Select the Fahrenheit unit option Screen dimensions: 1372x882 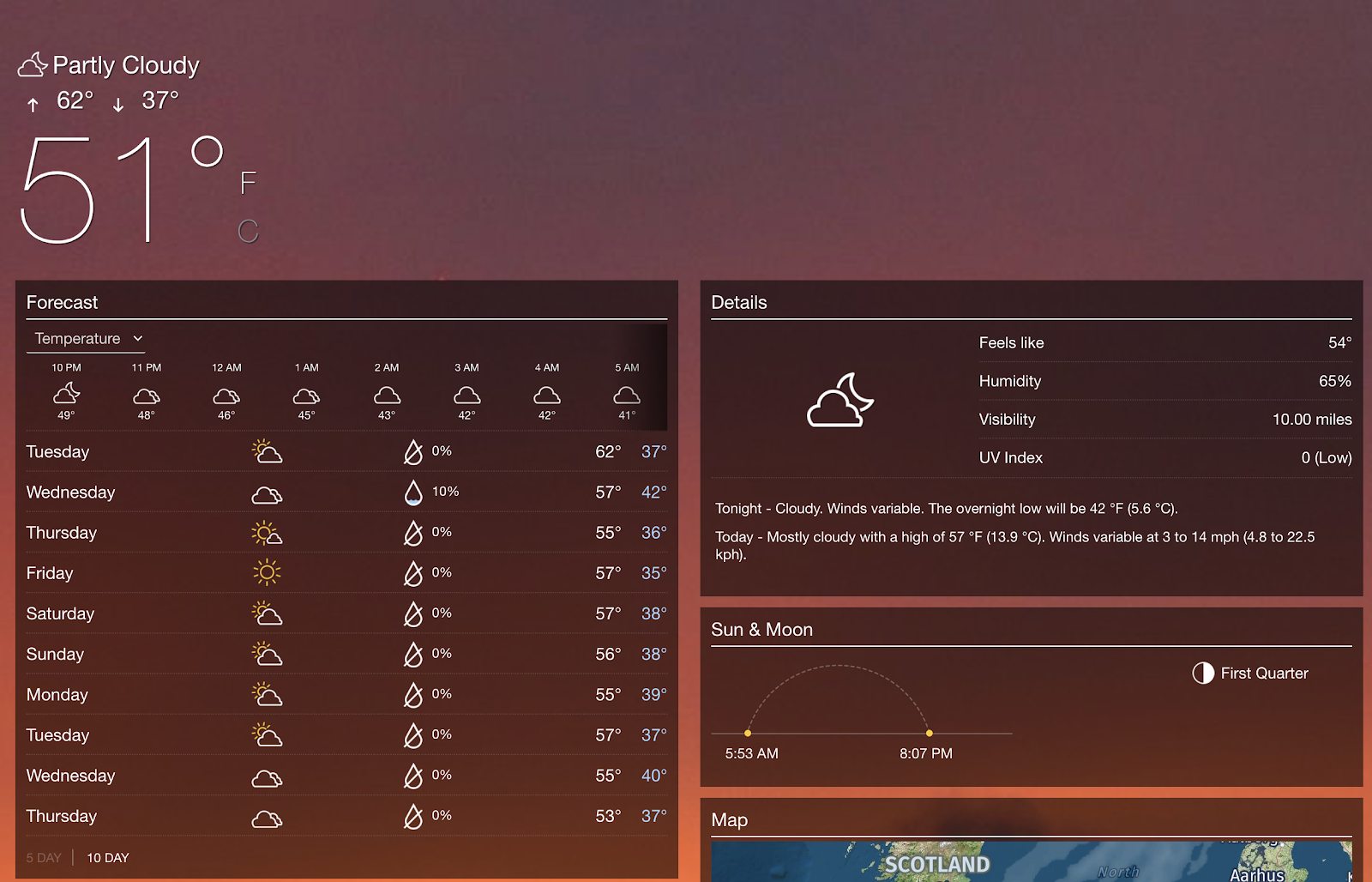coord(248,183)
